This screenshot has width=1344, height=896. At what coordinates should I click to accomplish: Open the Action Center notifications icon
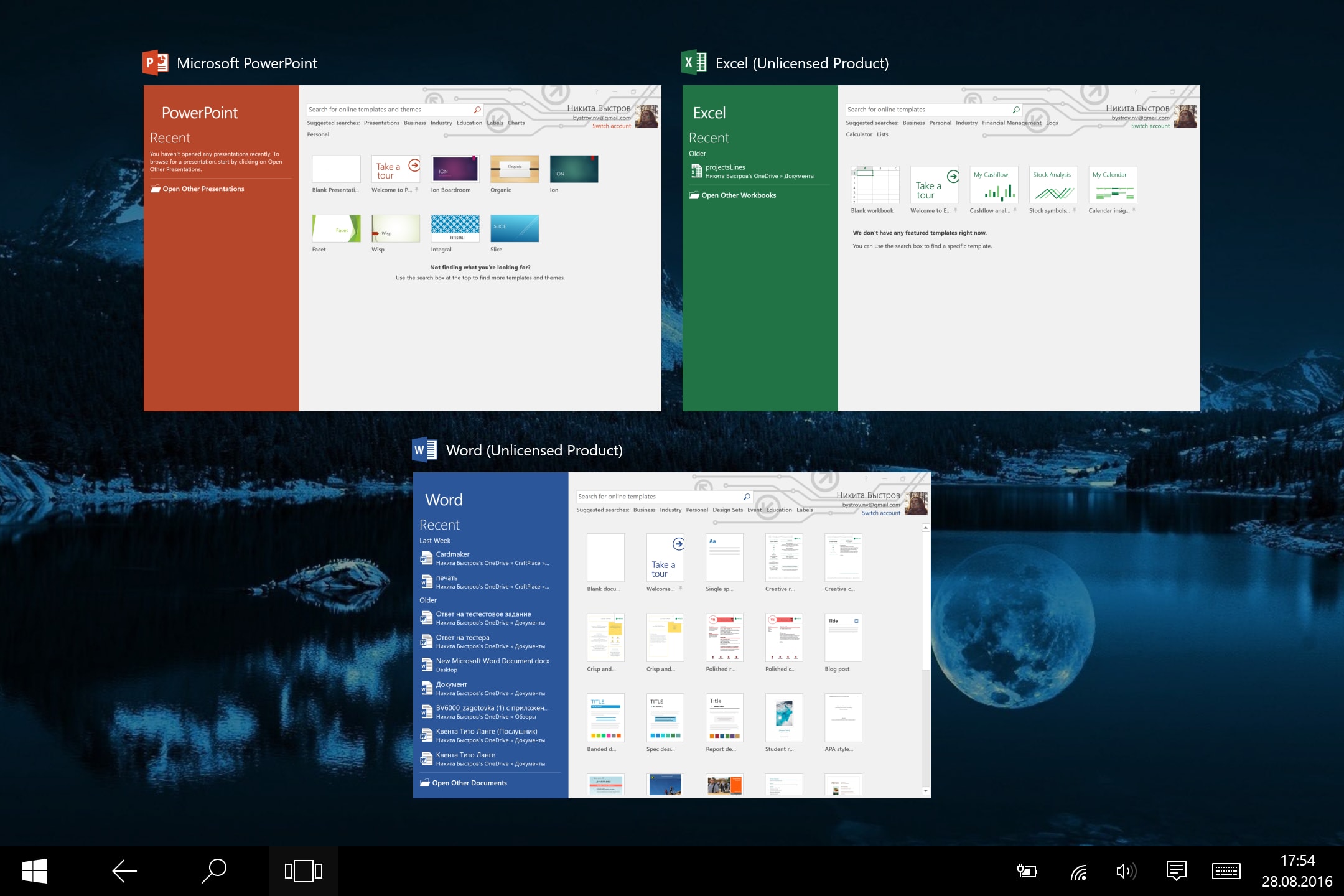pyautogui.click(x=1177, y=871)
